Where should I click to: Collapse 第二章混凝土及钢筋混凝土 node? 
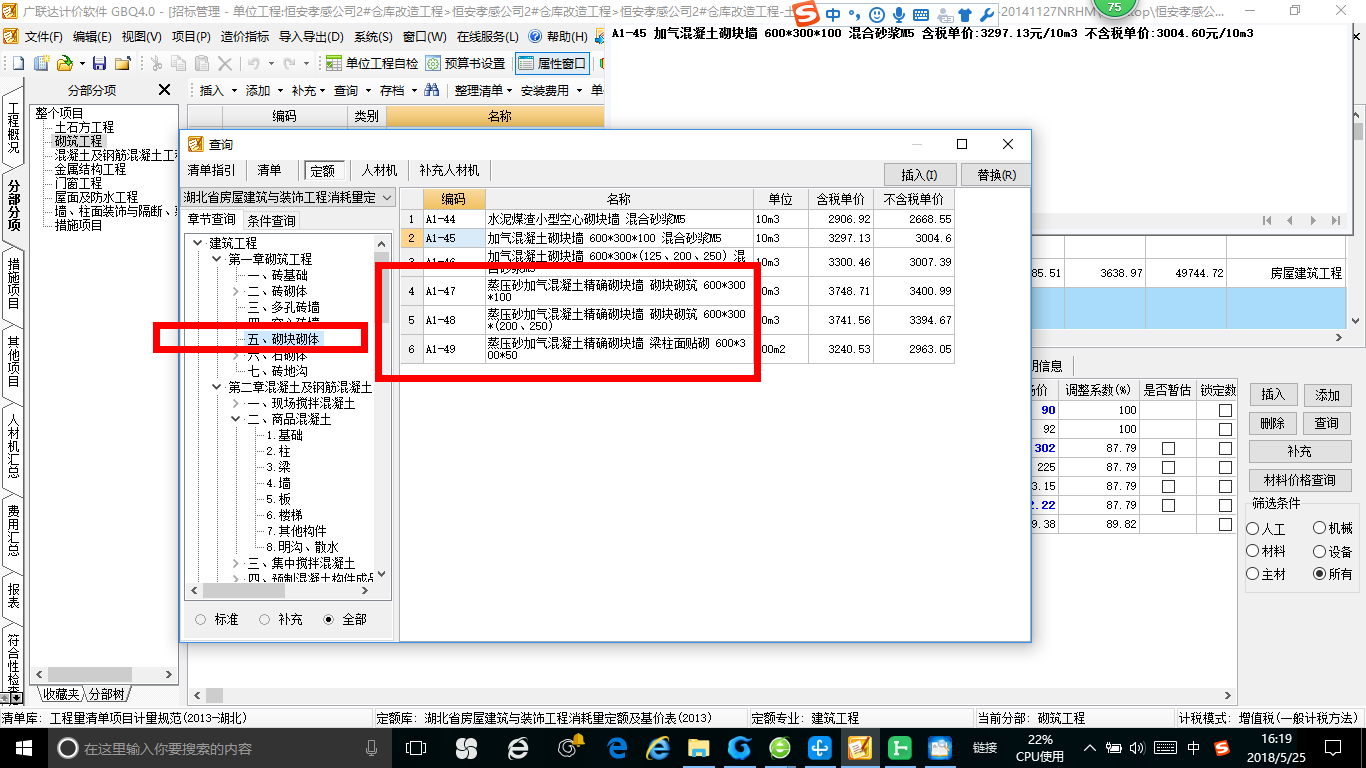point(217,387)
